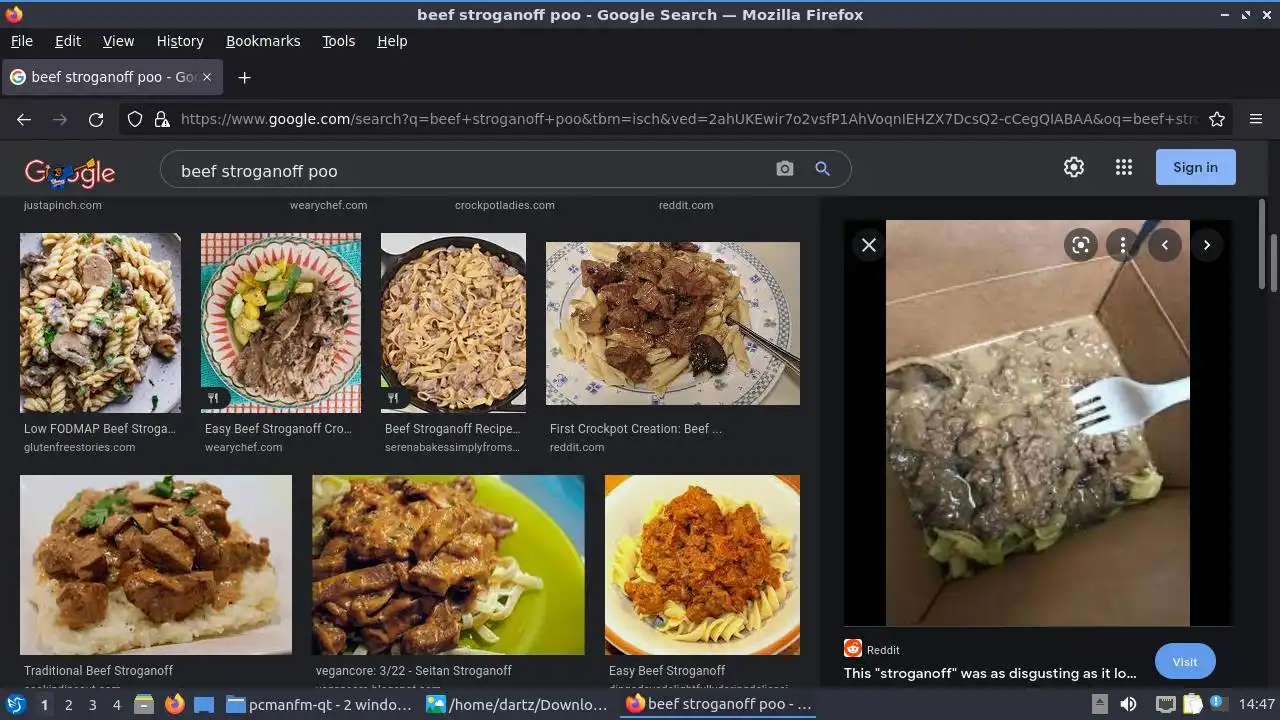Image resolution: width=1280 pixels, height=720 pixels.
Task: Click 'First Crockpot Creation: Beef ...' caption
Action: [x=636, y=428]
